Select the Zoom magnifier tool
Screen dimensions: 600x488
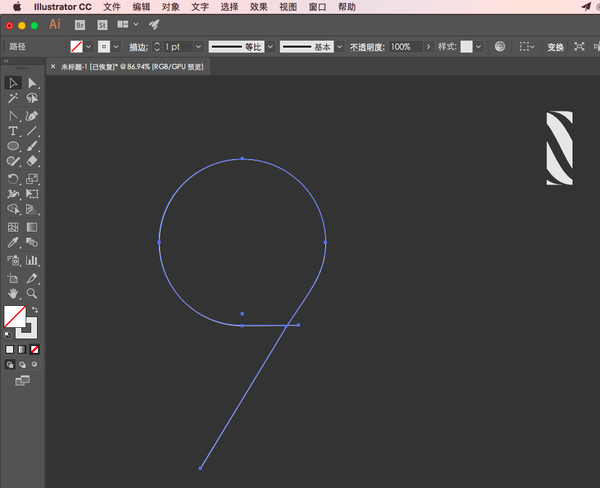32,294
